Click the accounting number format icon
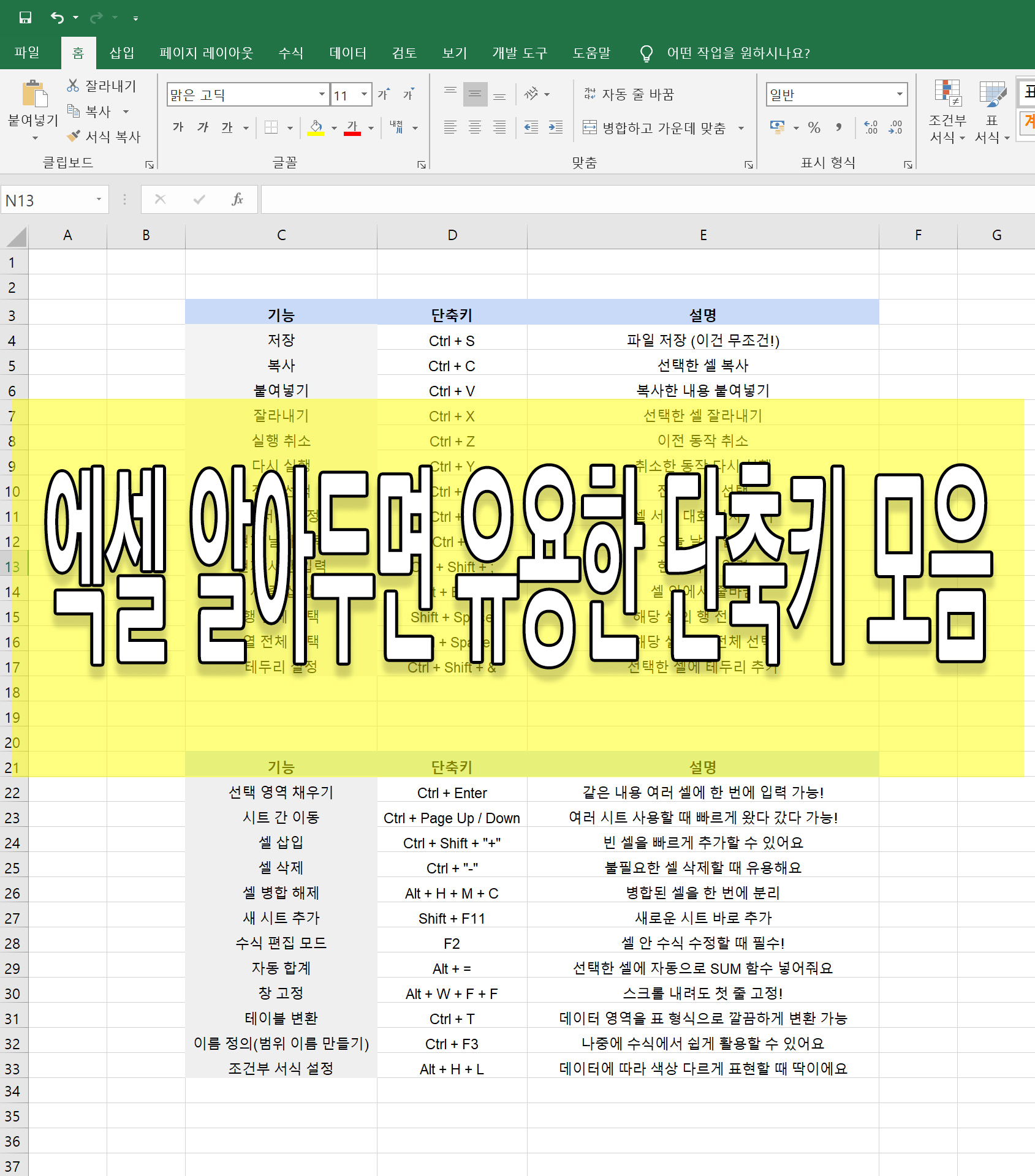This screenshot has height=1176, width=1035. tap(778, 127)
